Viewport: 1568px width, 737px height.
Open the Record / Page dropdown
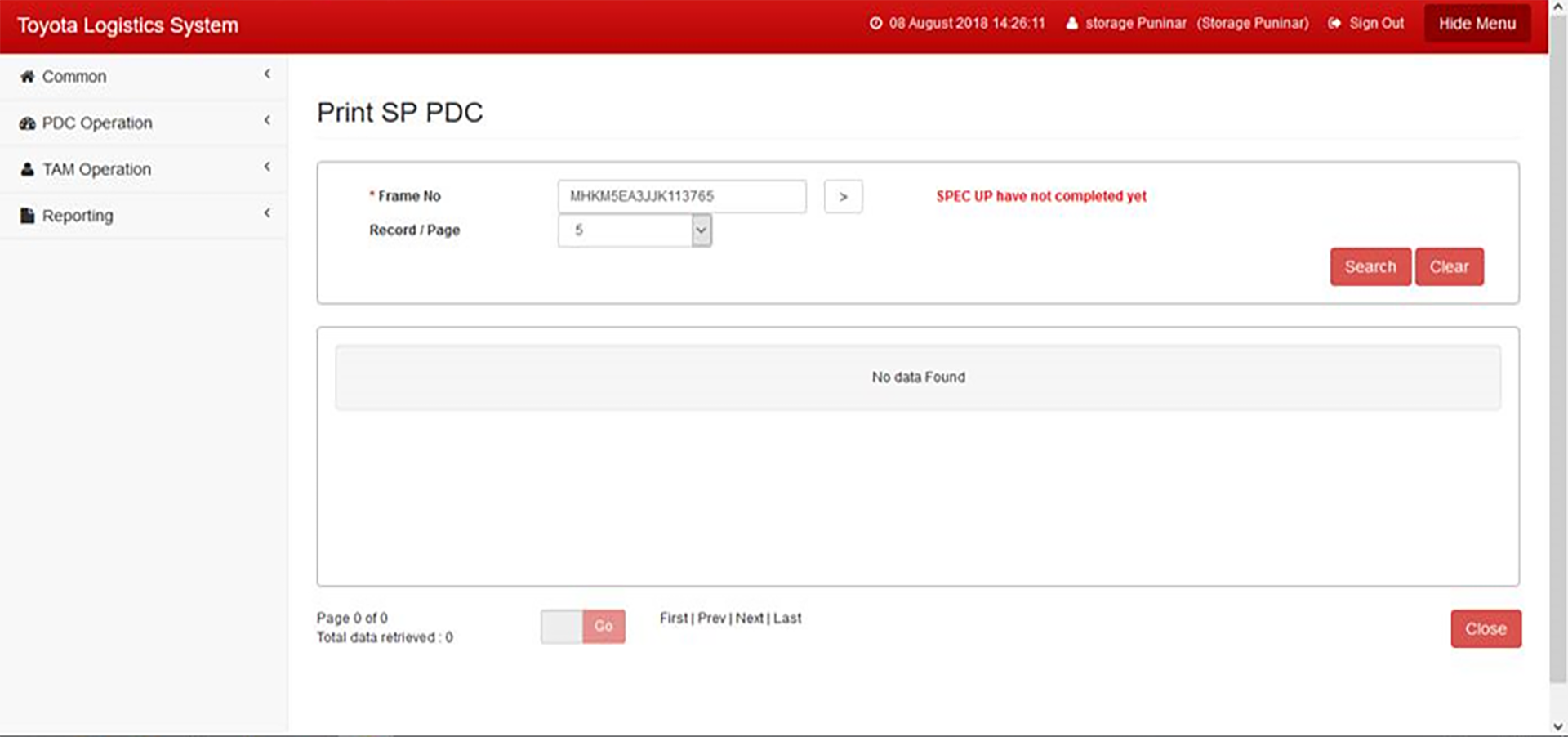(x=701, y=230)
